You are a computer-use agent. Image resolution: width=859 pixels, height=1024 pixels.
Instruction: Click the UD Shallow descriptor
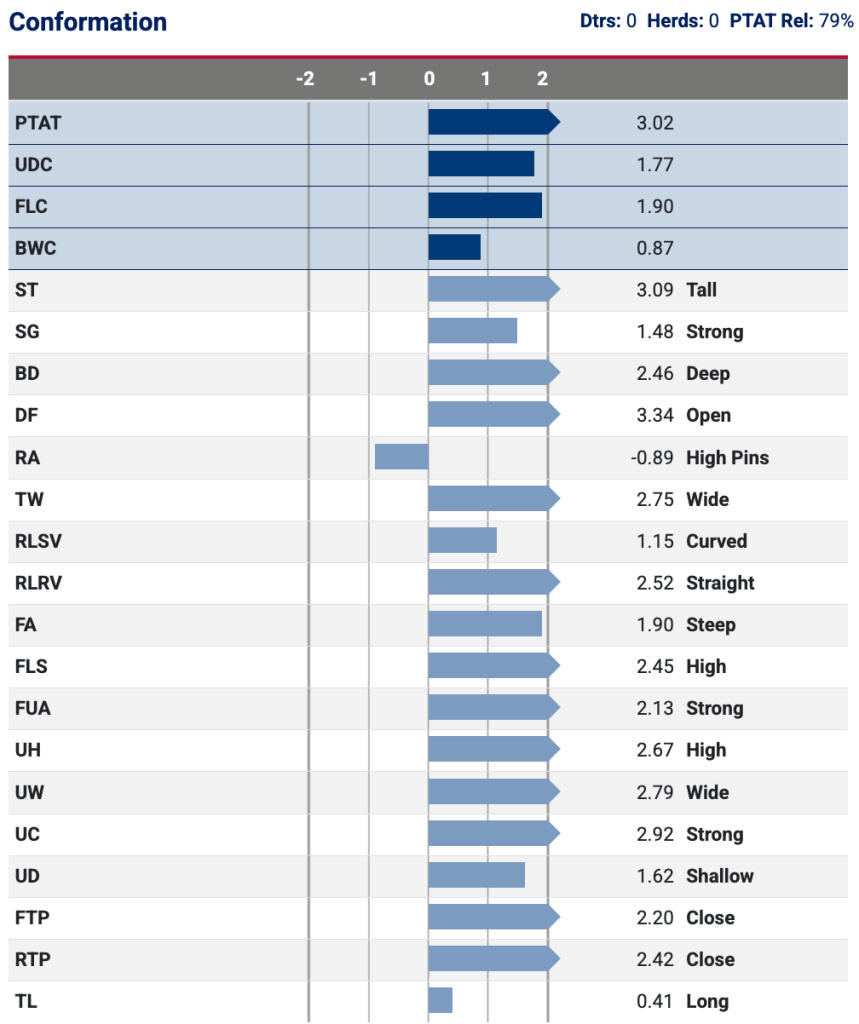(719, 876)
